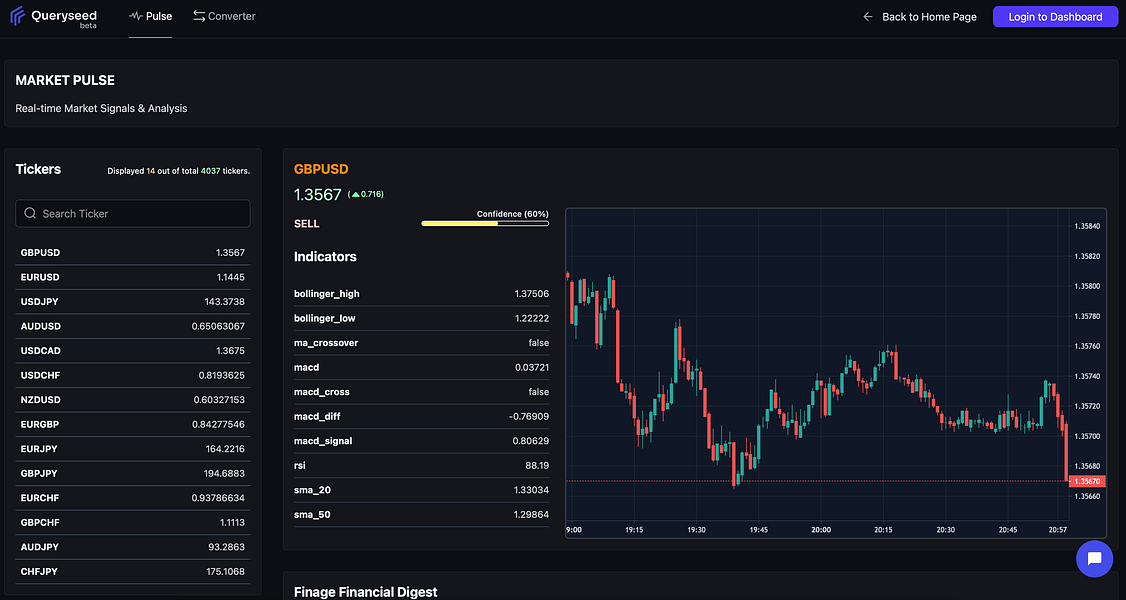
Task: Select the AUDUSD ticker row
Action: tap(132, 326)
